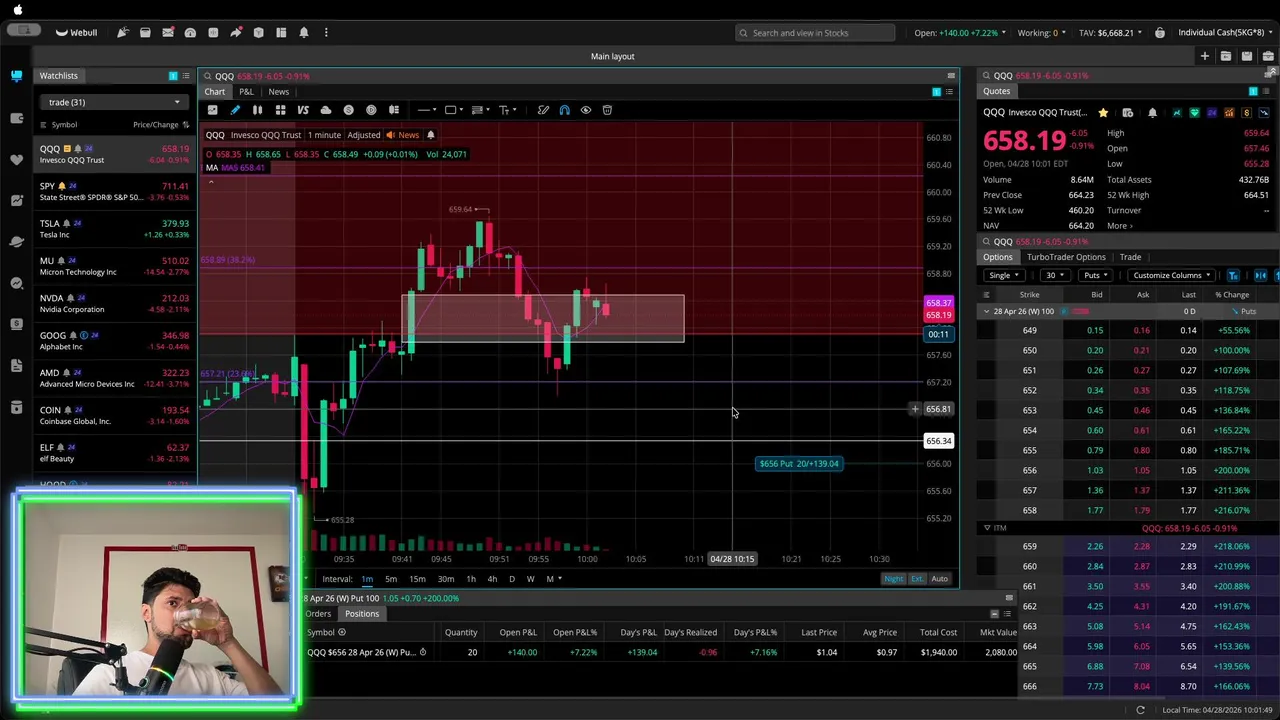Image resolution: width=1280 pixels, height=720 pixels.
Task: Select the pencil drawing tool
Action: 235,110
